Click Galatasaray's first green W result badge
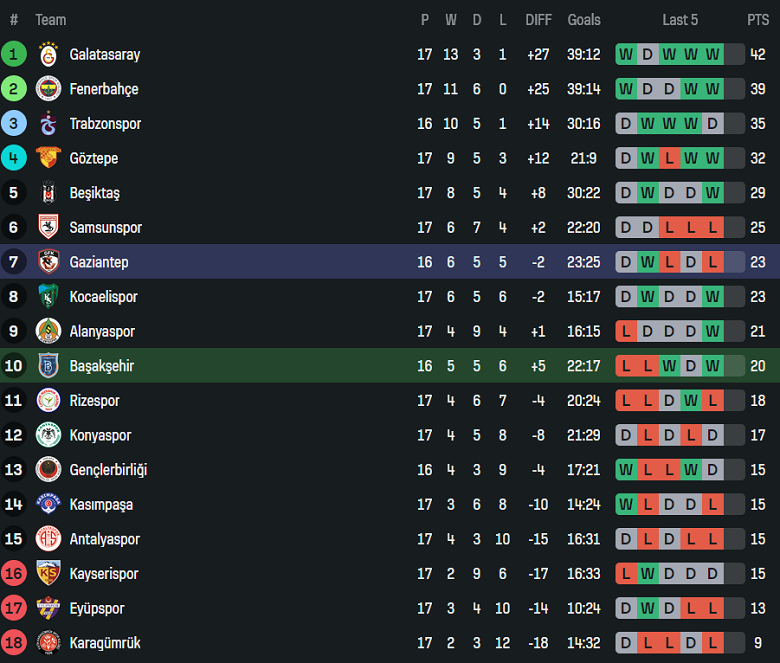Image resolution: width=780 pixels, height=663 pixels. tap(626, 55)
